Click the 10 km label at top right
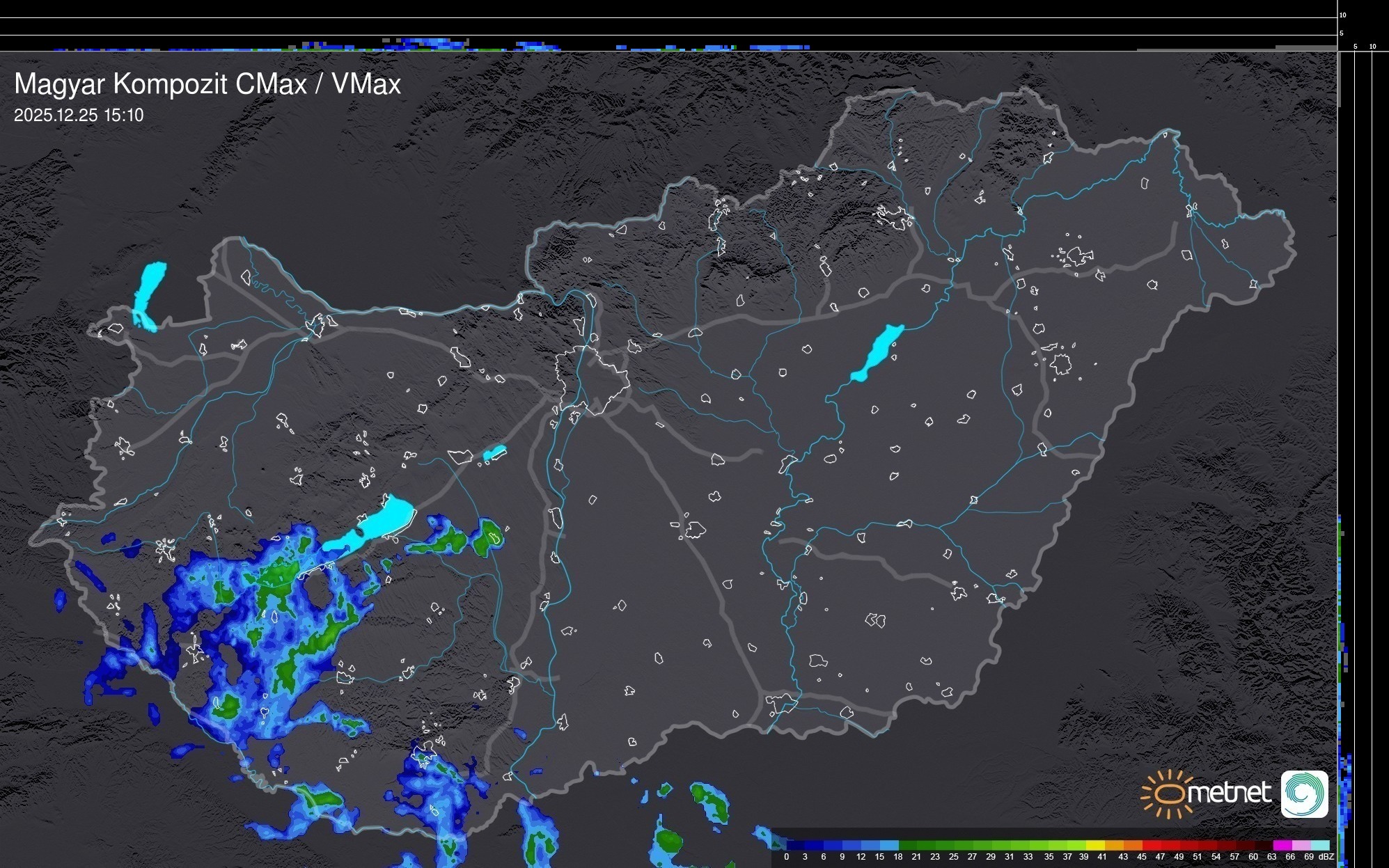Viewport: 1389px width, 868px height. [1343, 15]
